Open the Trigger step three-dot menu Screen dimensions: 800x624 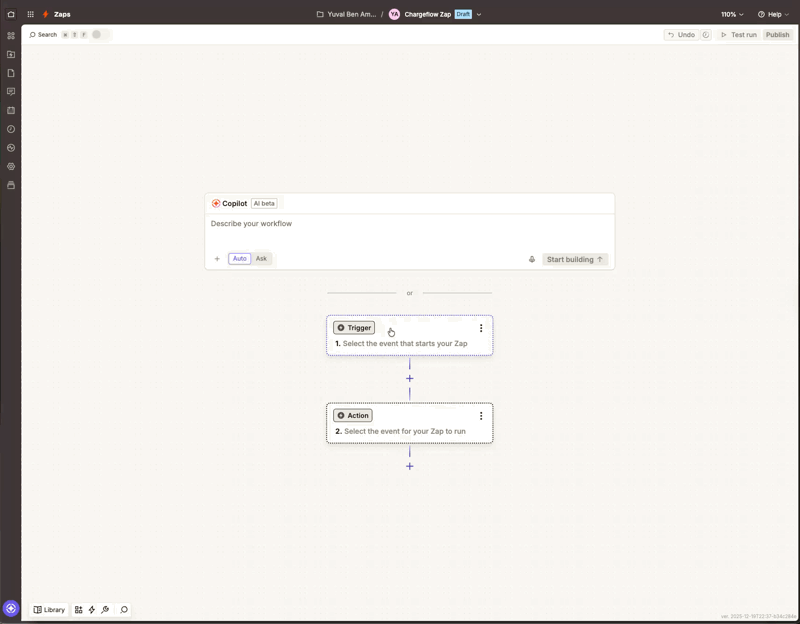pyautogui.click(x=481, y=328)
